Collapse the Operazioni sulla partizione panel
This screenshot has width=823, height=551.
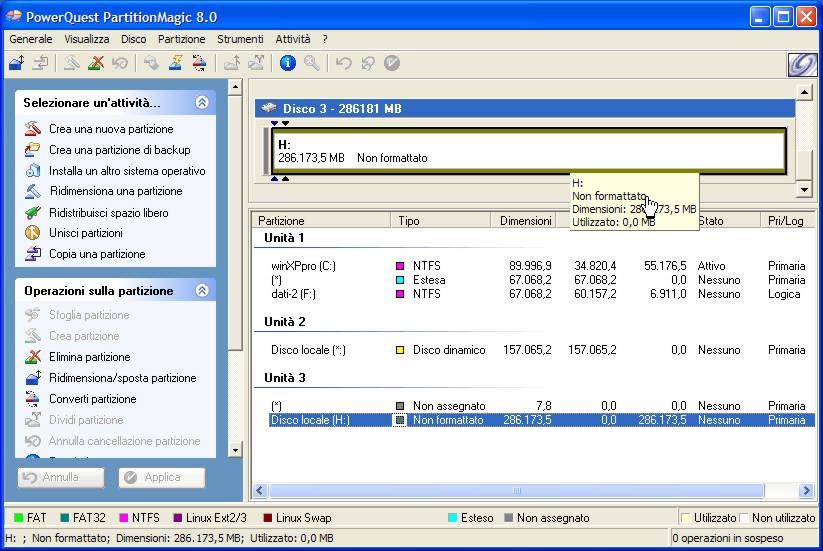202,290
